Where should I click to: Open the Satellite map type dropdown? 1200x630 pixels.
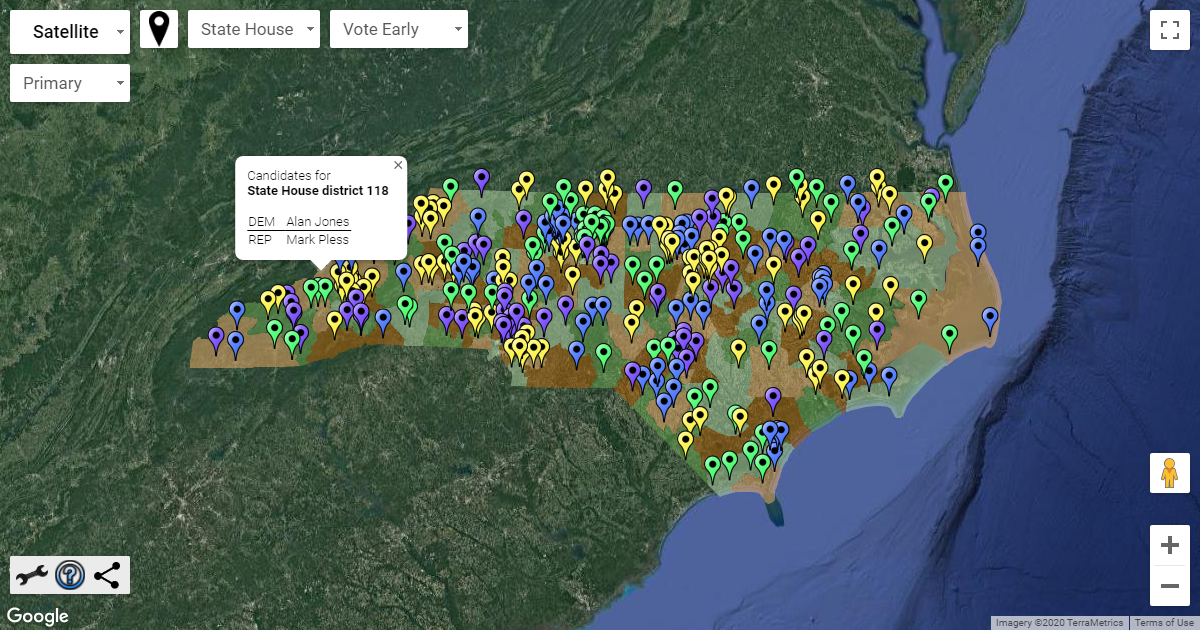pos(69,31)
